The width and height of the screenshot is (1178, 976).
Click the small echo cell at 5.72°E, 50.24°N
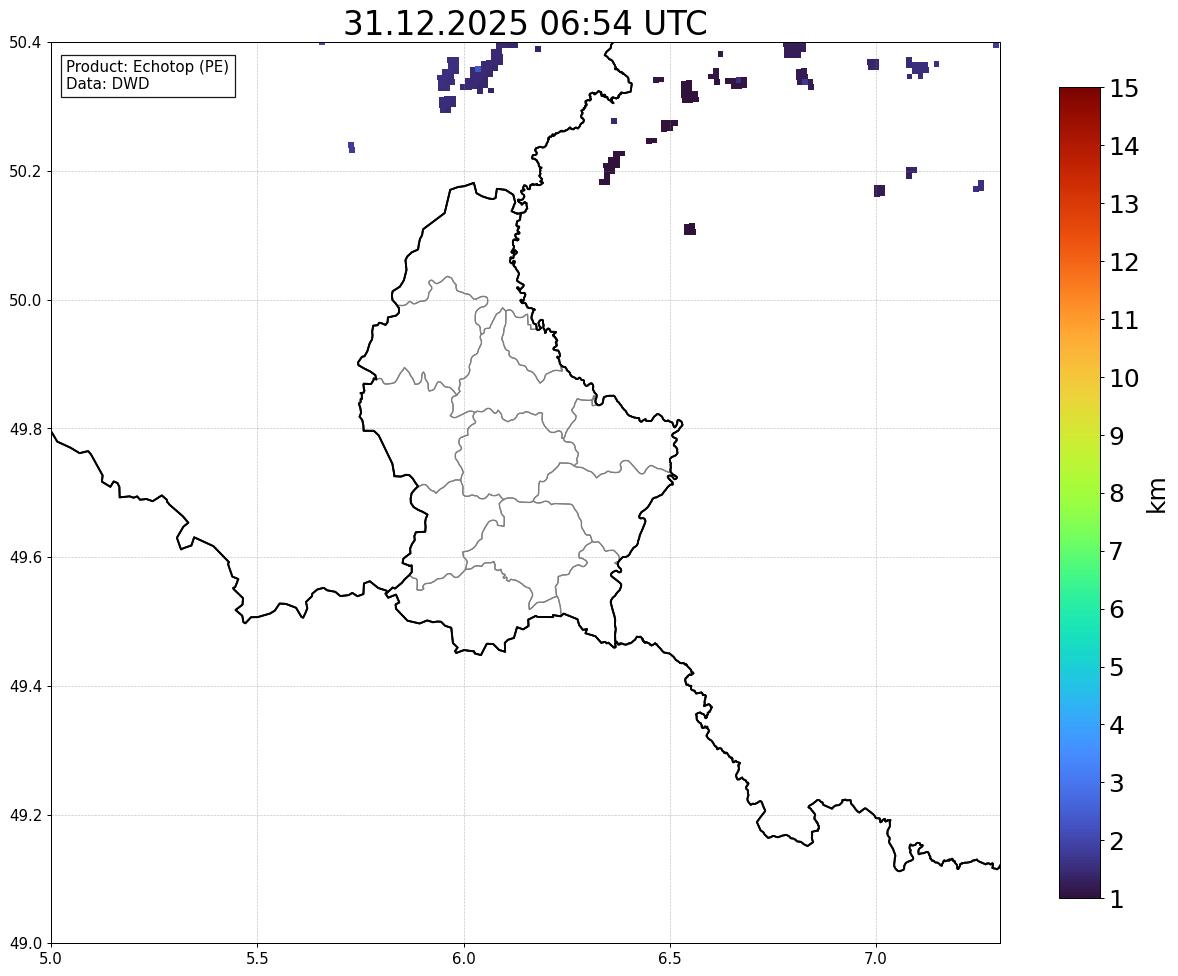352,147
